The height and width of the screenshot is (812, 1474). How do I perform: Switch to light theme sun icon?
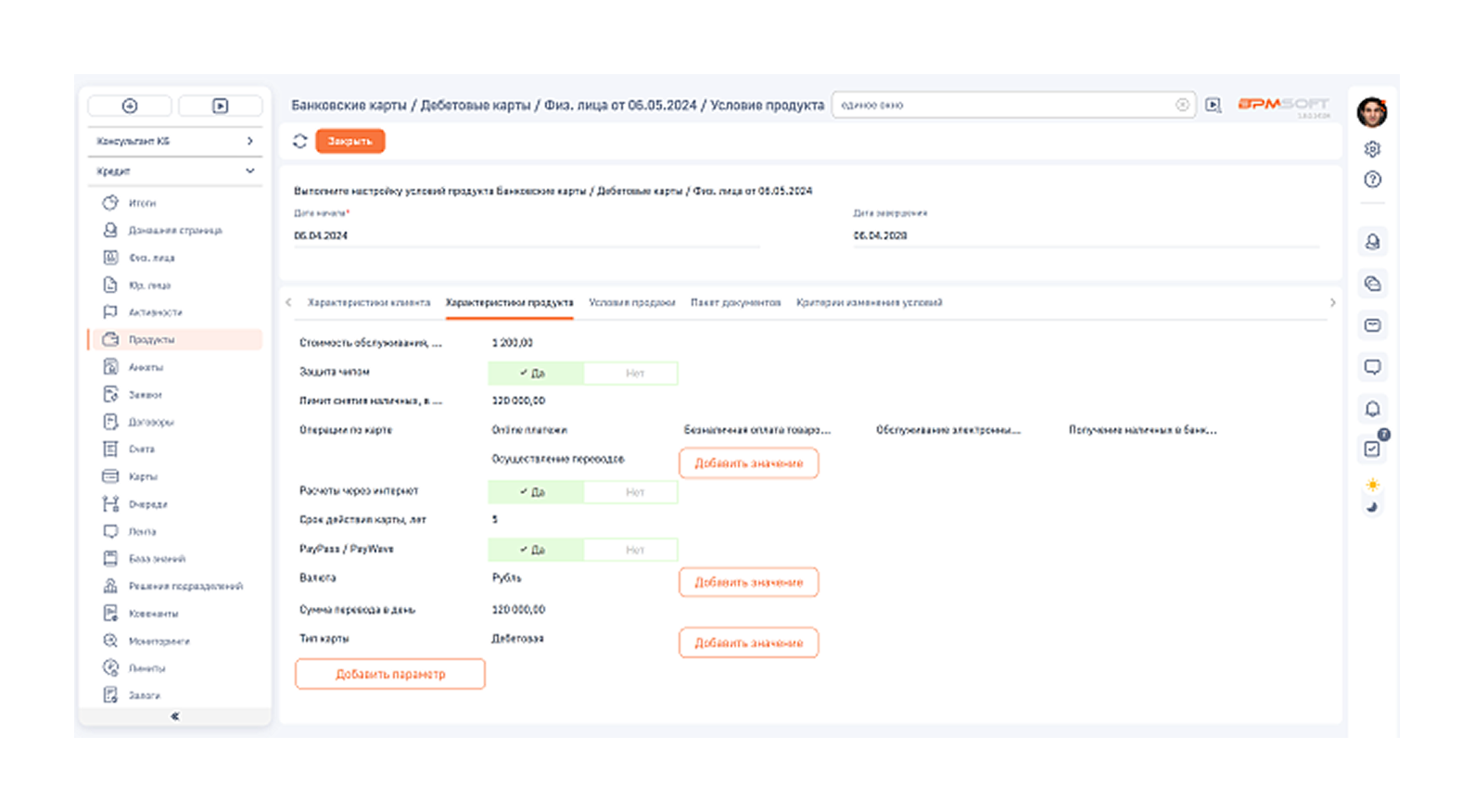coord(1372,485)
